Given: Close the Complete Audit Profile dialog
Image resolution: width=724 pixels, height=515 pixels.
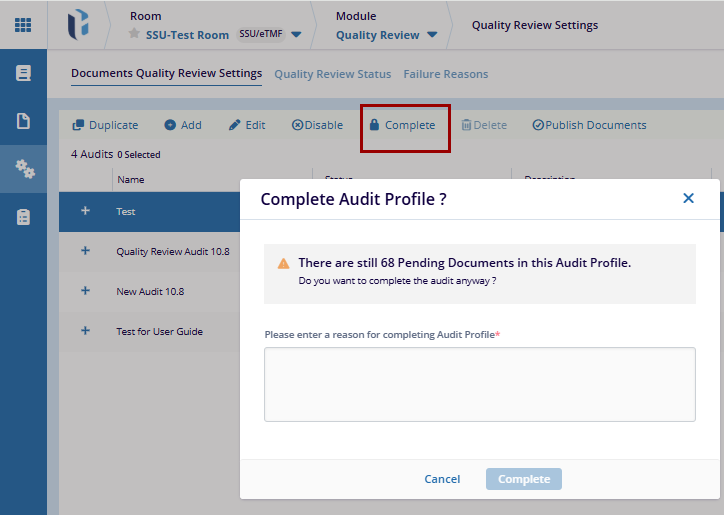Looking at the screenshot, I should (x=688, y=198).
